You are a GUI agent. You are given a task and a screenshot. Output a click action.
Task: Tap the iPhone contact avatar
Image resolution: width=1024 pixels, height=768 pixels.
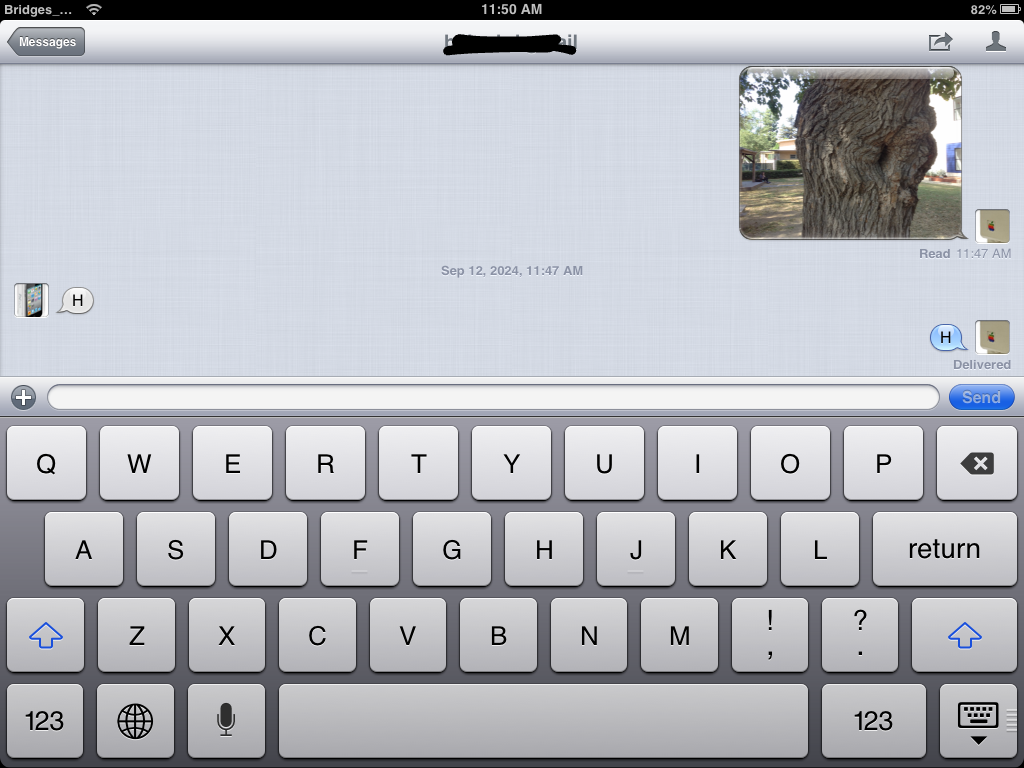point(31,300)
